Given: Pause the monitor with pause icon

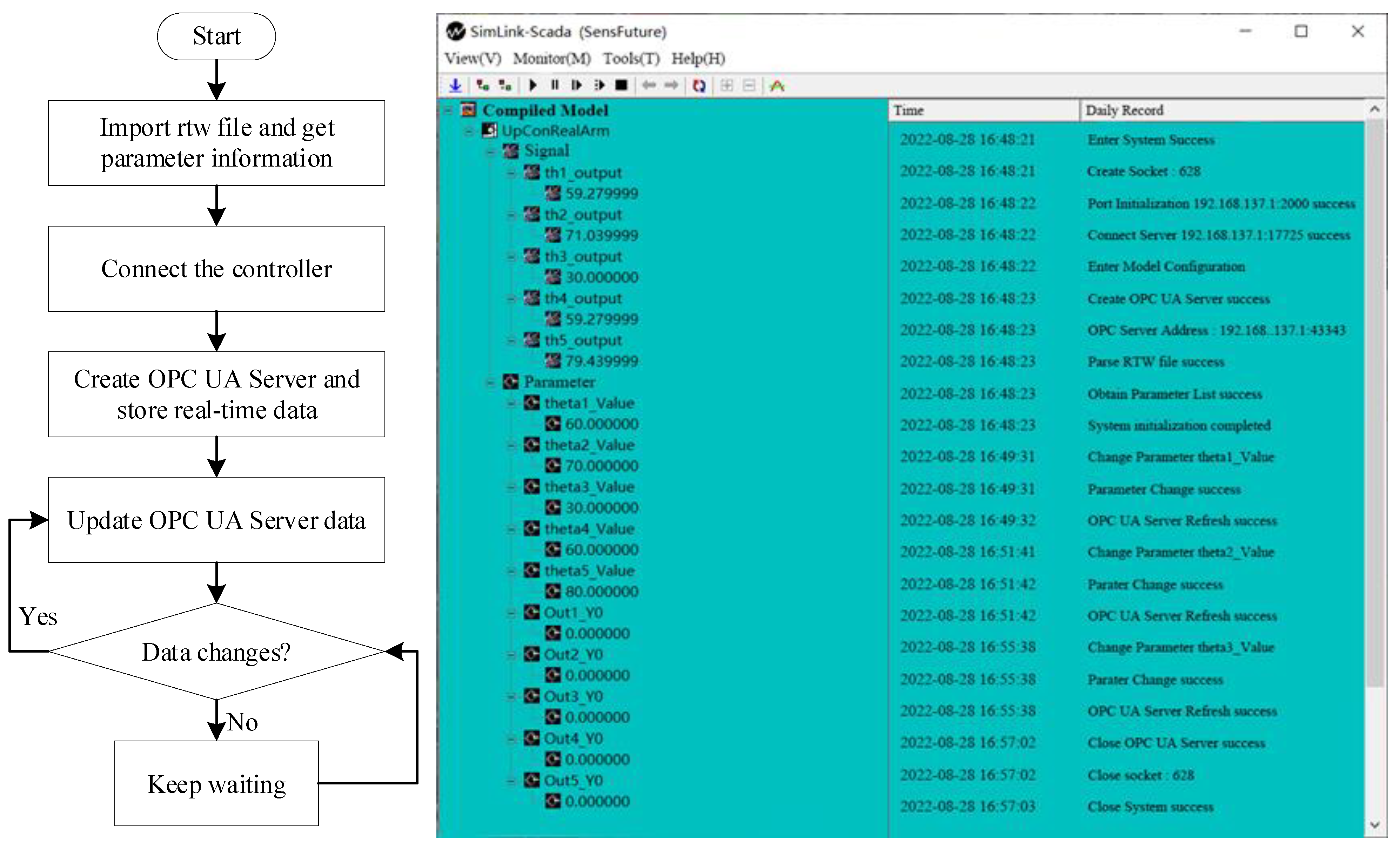Looking at the screenshot, I should pyautogui.click(x=555, y=85).
